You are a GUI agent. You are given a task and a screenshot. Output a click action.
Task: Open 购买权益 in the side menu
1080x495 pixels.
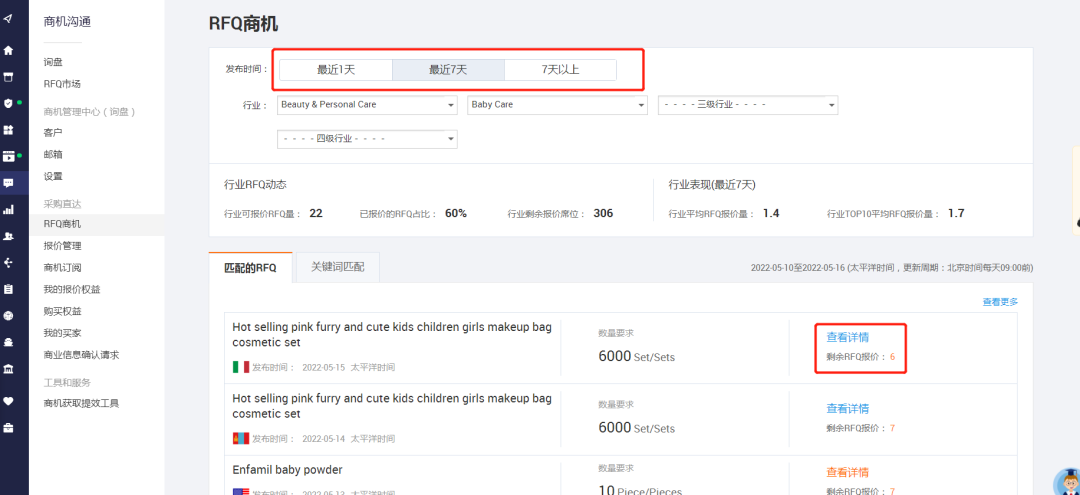coord(63,311)
